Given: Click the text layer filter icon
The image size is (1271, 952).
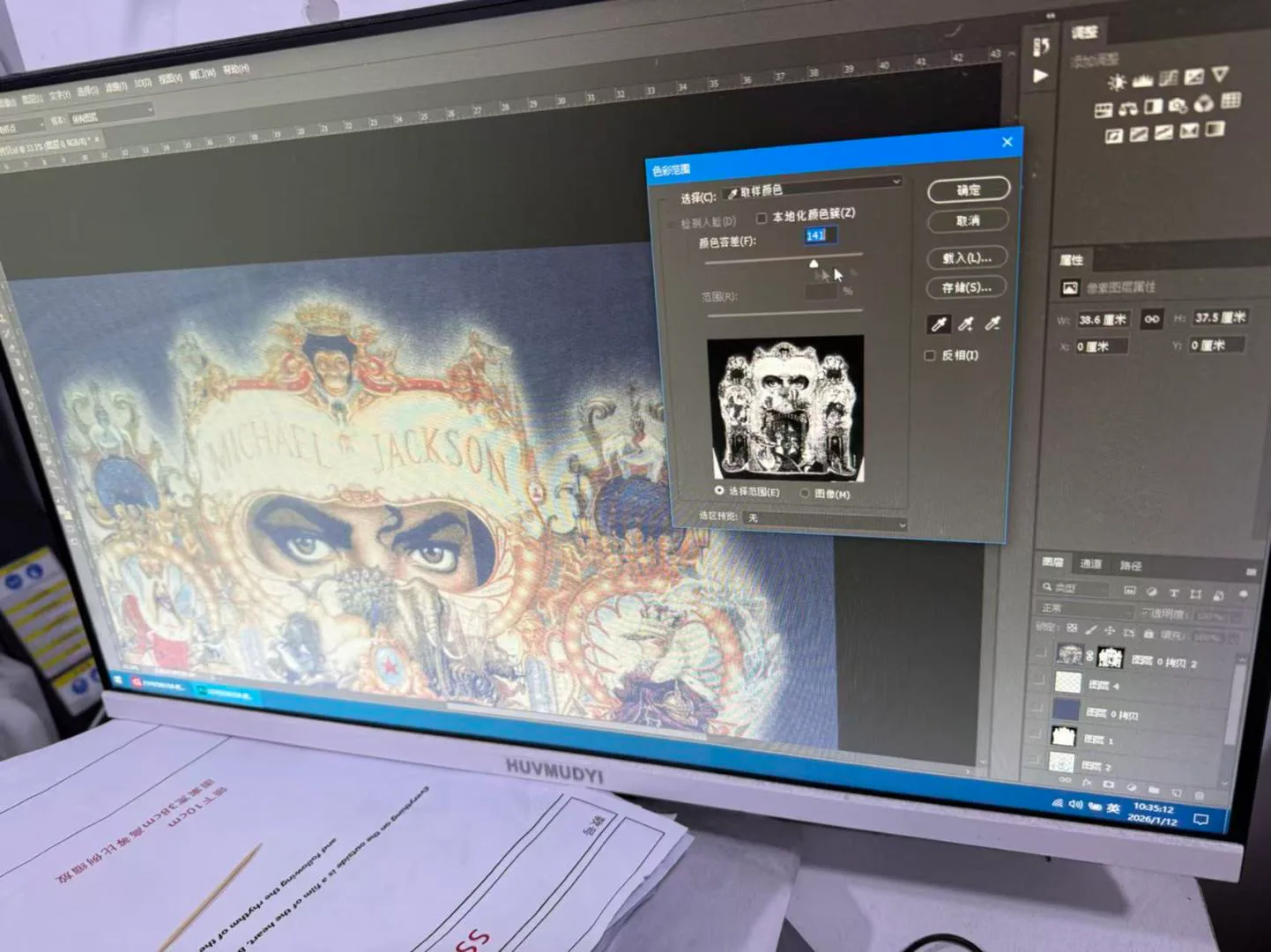Looking at the screenshot, I should [1173, 593].
